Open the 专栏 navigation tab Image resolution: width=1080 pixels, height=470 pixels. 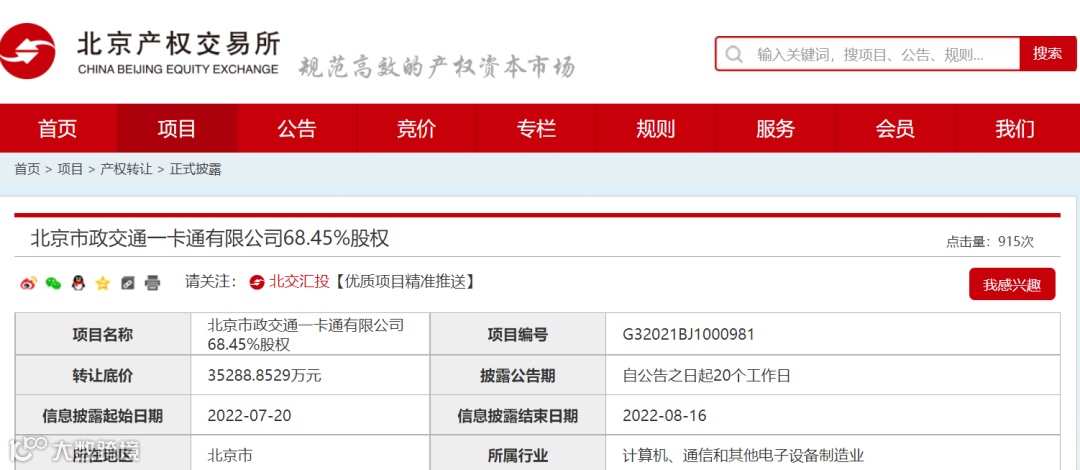[x=537, y=128]
